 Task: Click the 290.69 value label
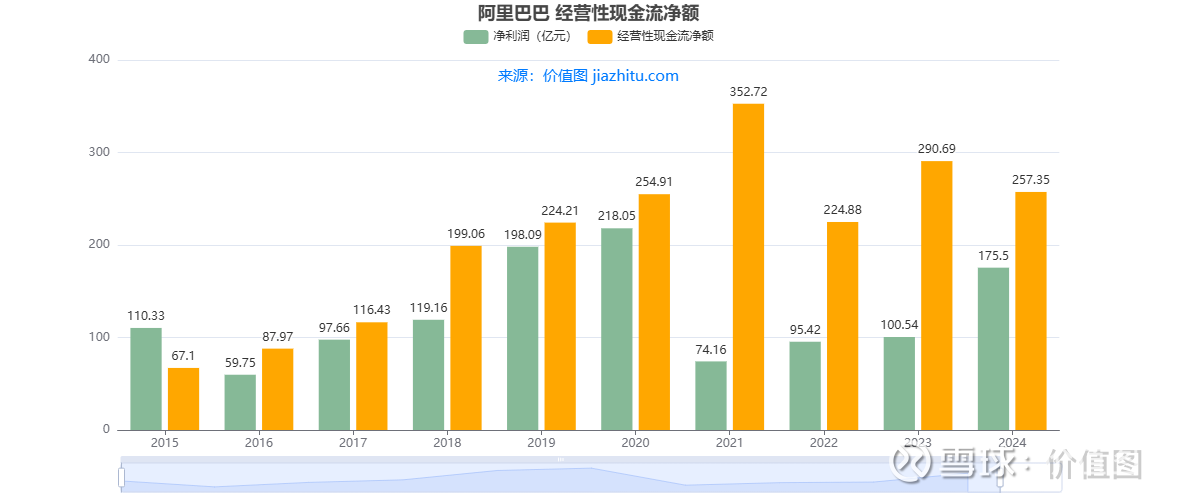(937, 149)
